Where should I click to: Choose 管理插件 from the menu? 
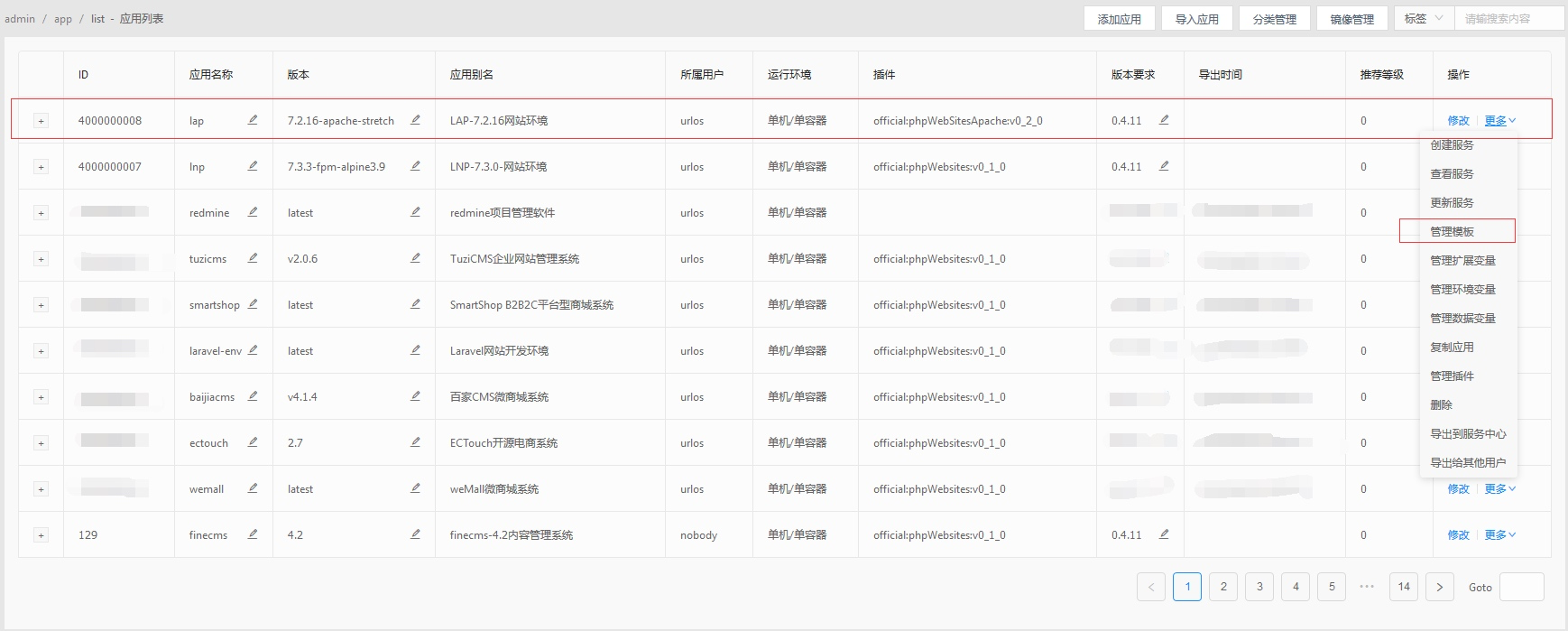click(1467, 376)
